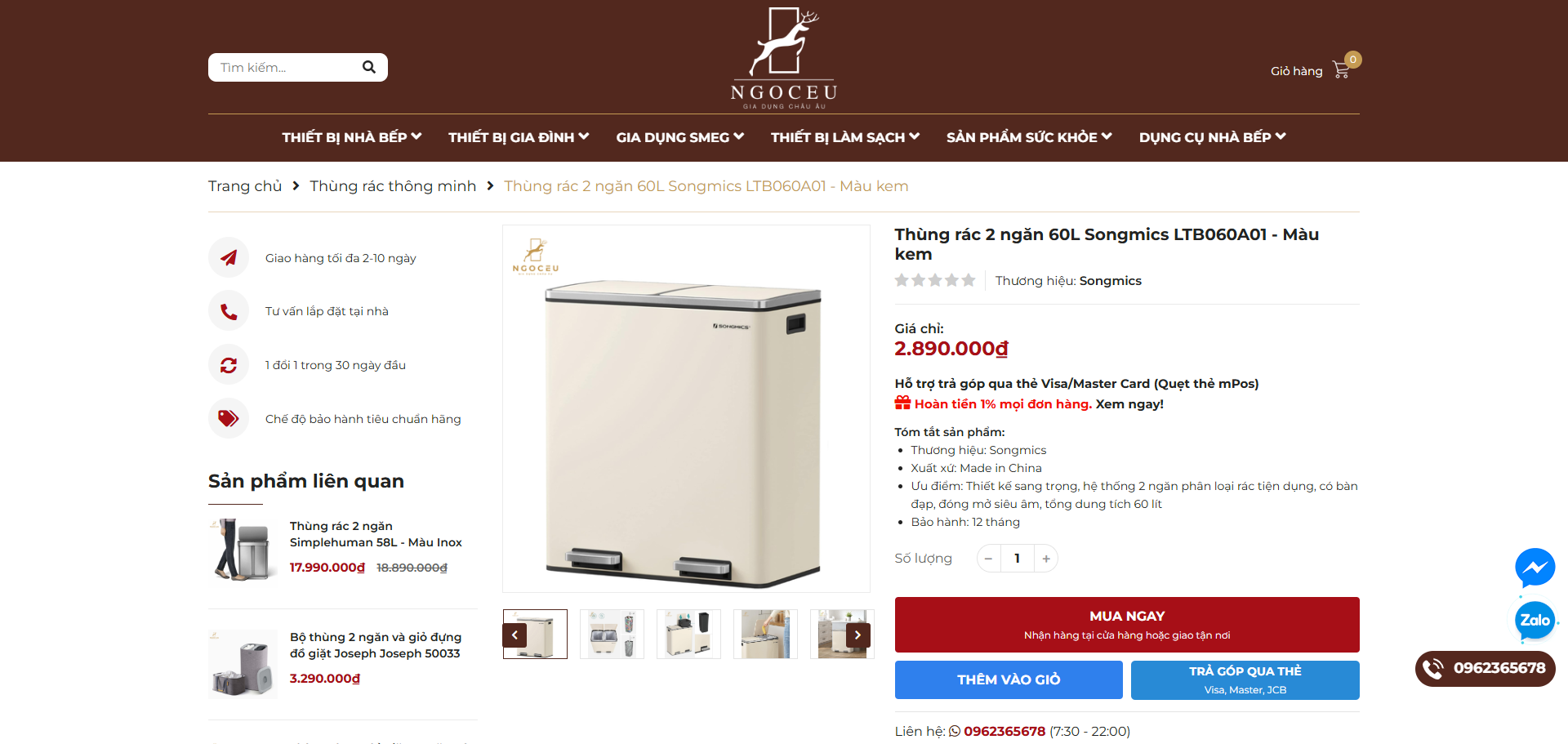Click the search magnifier icon
Viewport: 1568px width, 744px height.
[x=369, y=67]
